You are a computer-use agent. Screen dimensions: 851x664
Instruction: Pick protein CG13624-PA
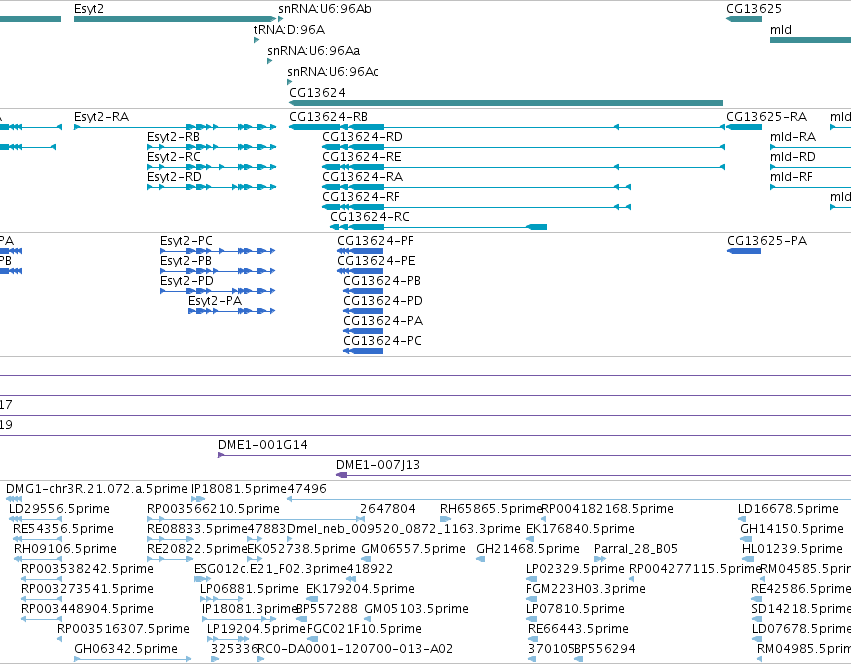(x=383, y=321)
